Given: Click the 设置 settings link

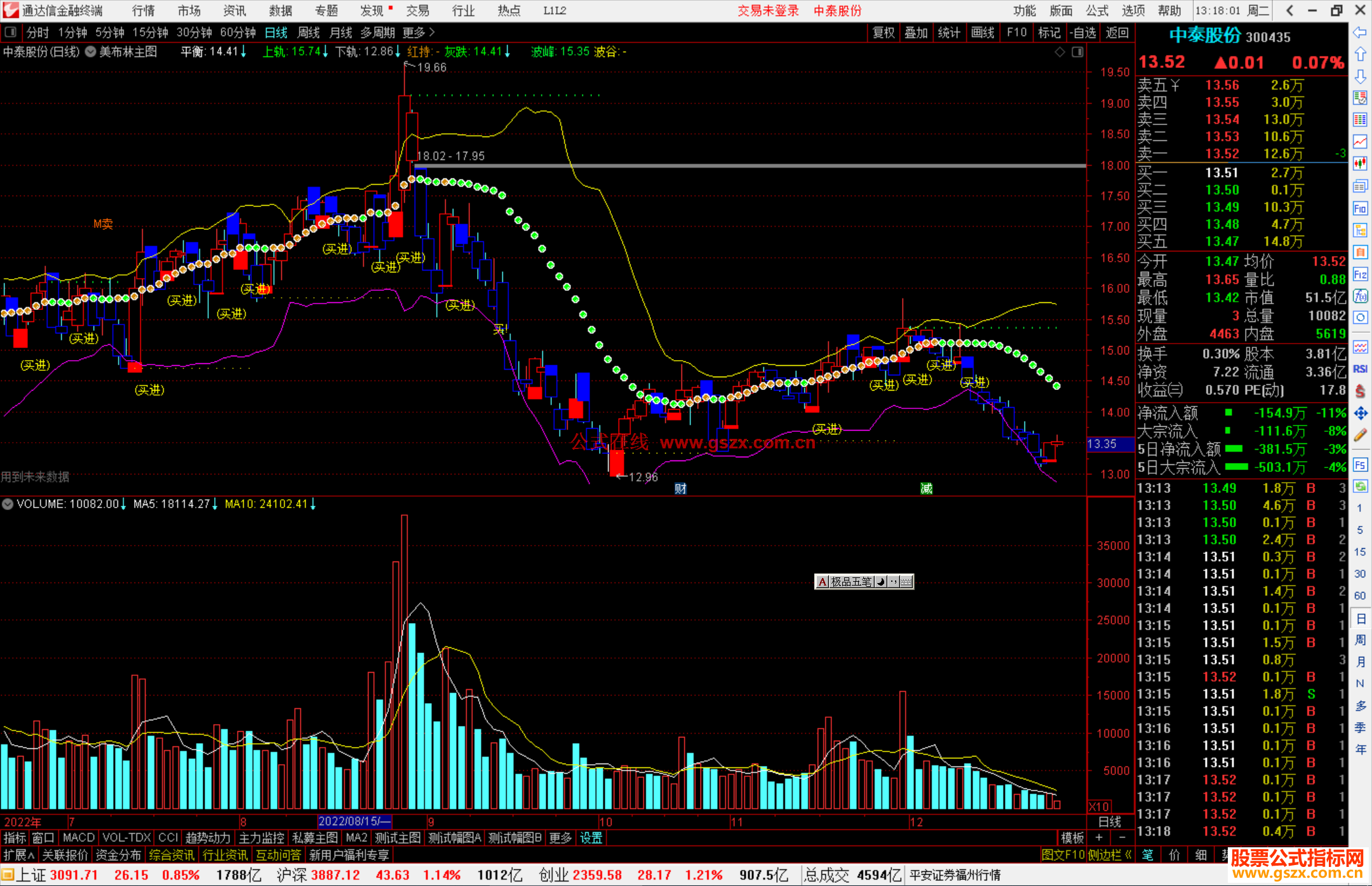Looking at the screenshot, I should click(591, 838).
